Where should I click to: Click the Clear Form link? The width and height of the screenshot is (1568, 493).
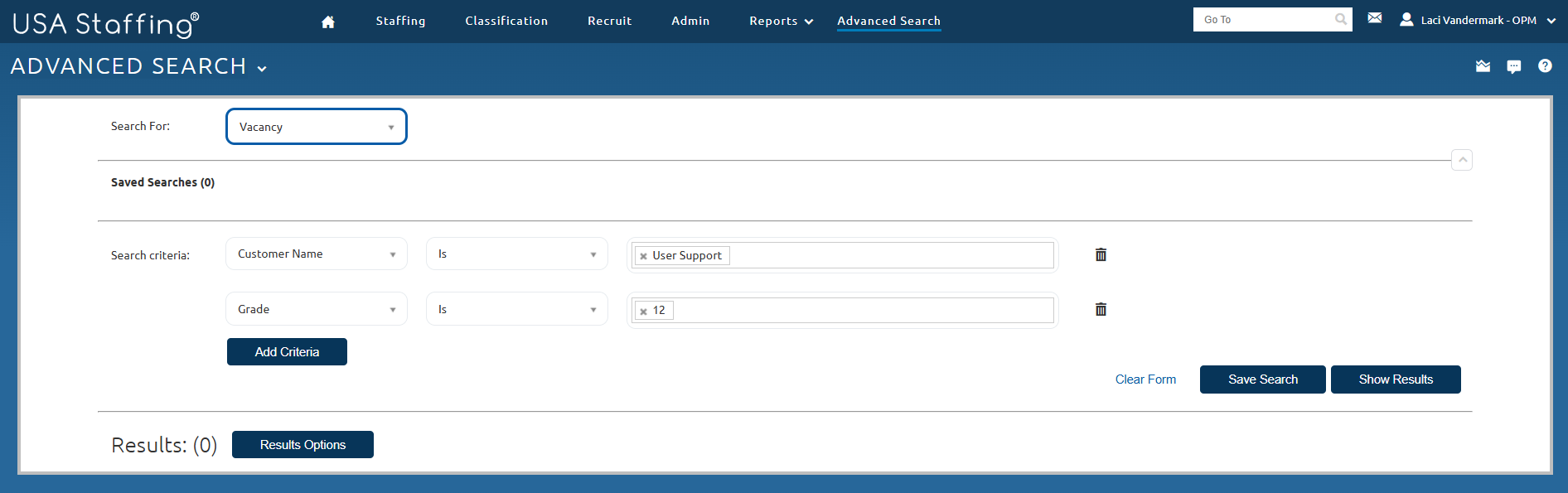[1145, 379]
